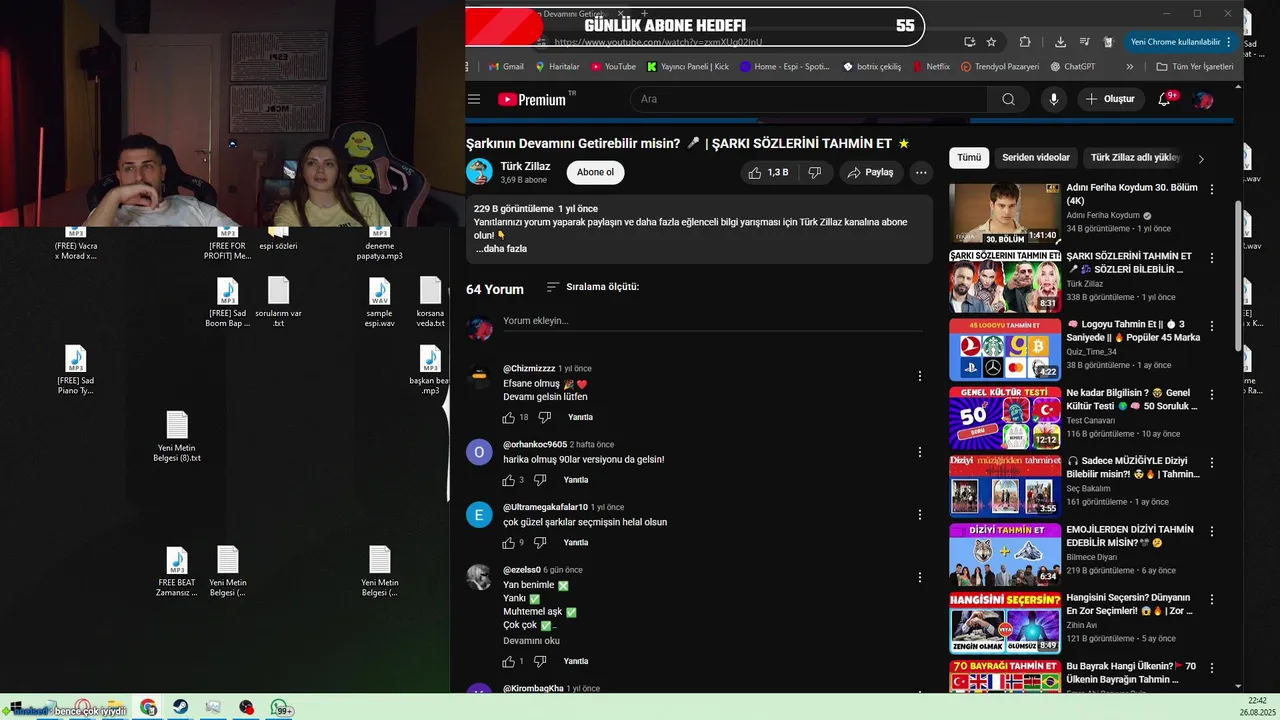This screenshot has height=720, width=1280.
Task: Select sorularım var .txt desktop file
Action: click(278, 303)
